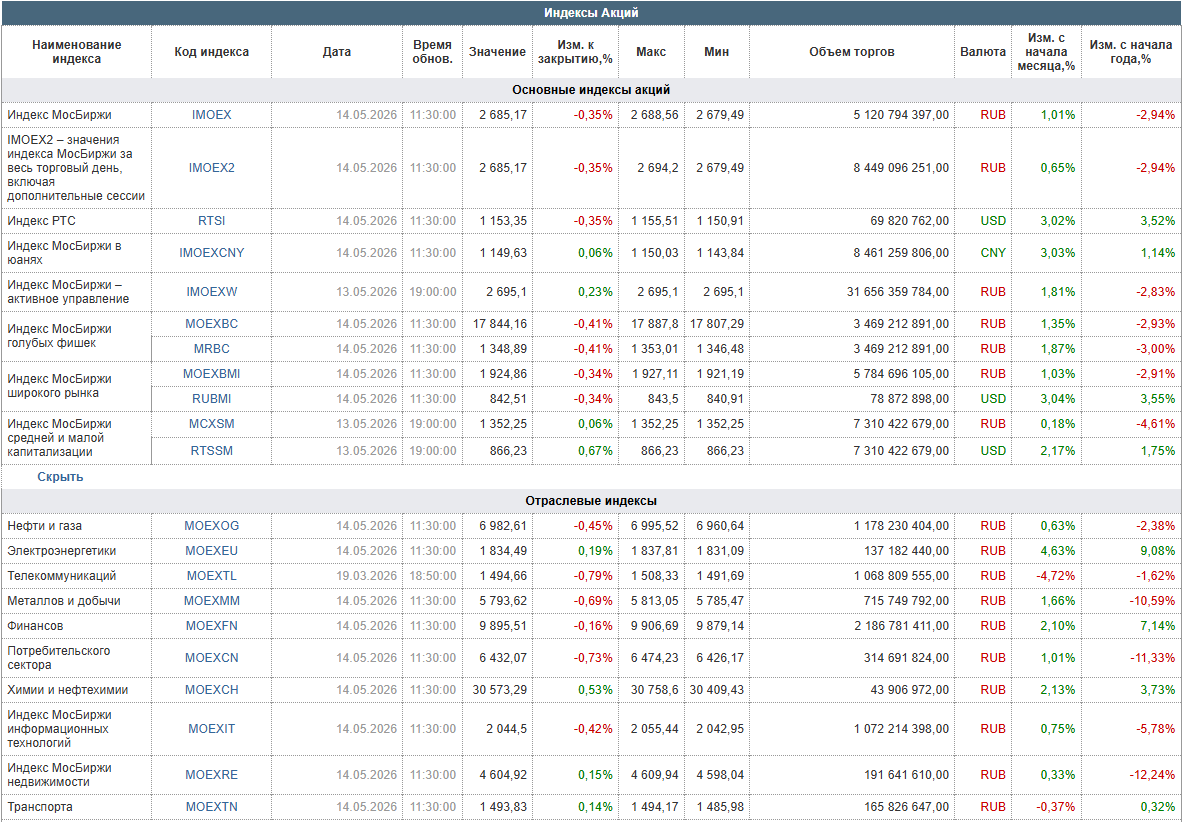The width and height of the screenshot is (1184, 822).
Task: Click the MOEXEU year change 9,08%
Action: click(1158, 551)
